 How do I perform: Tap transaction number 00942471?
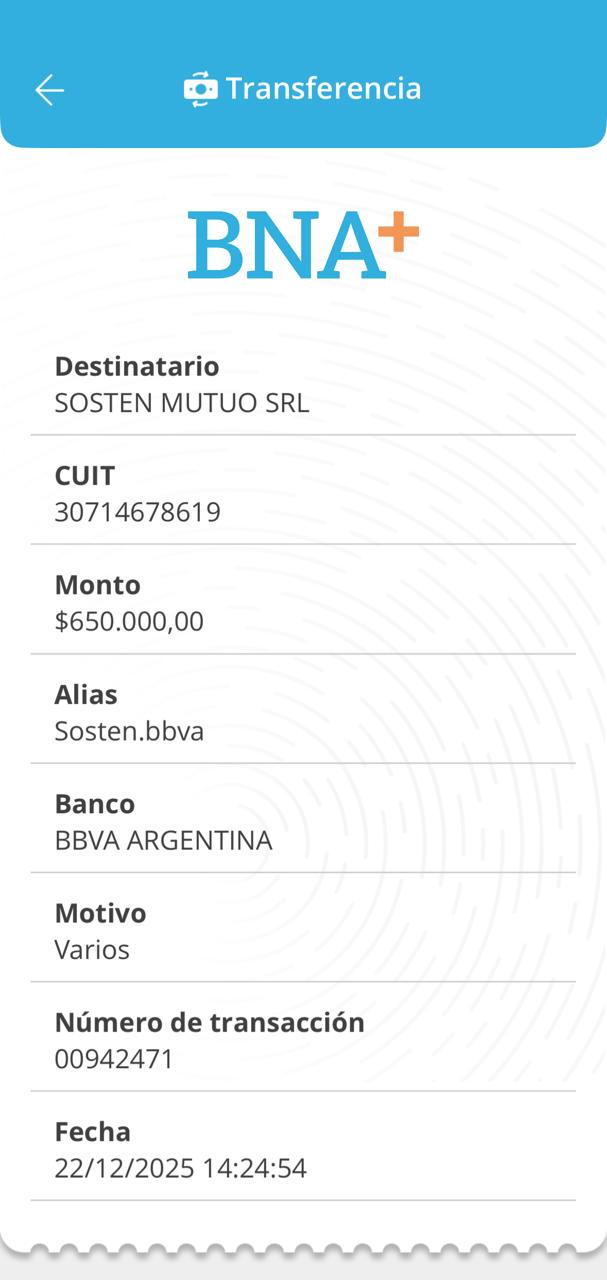tap(114, 1058)
